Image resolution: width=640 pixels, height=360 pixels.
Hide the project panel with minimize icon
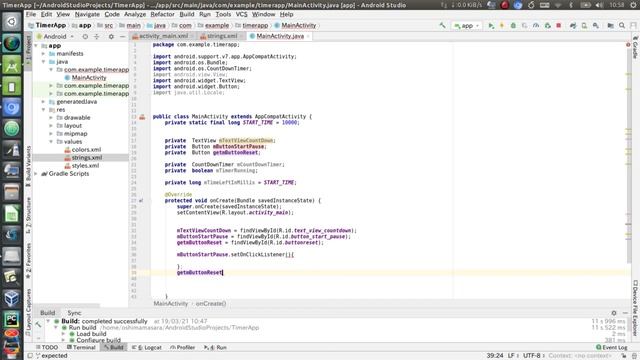tap(122, 36)
